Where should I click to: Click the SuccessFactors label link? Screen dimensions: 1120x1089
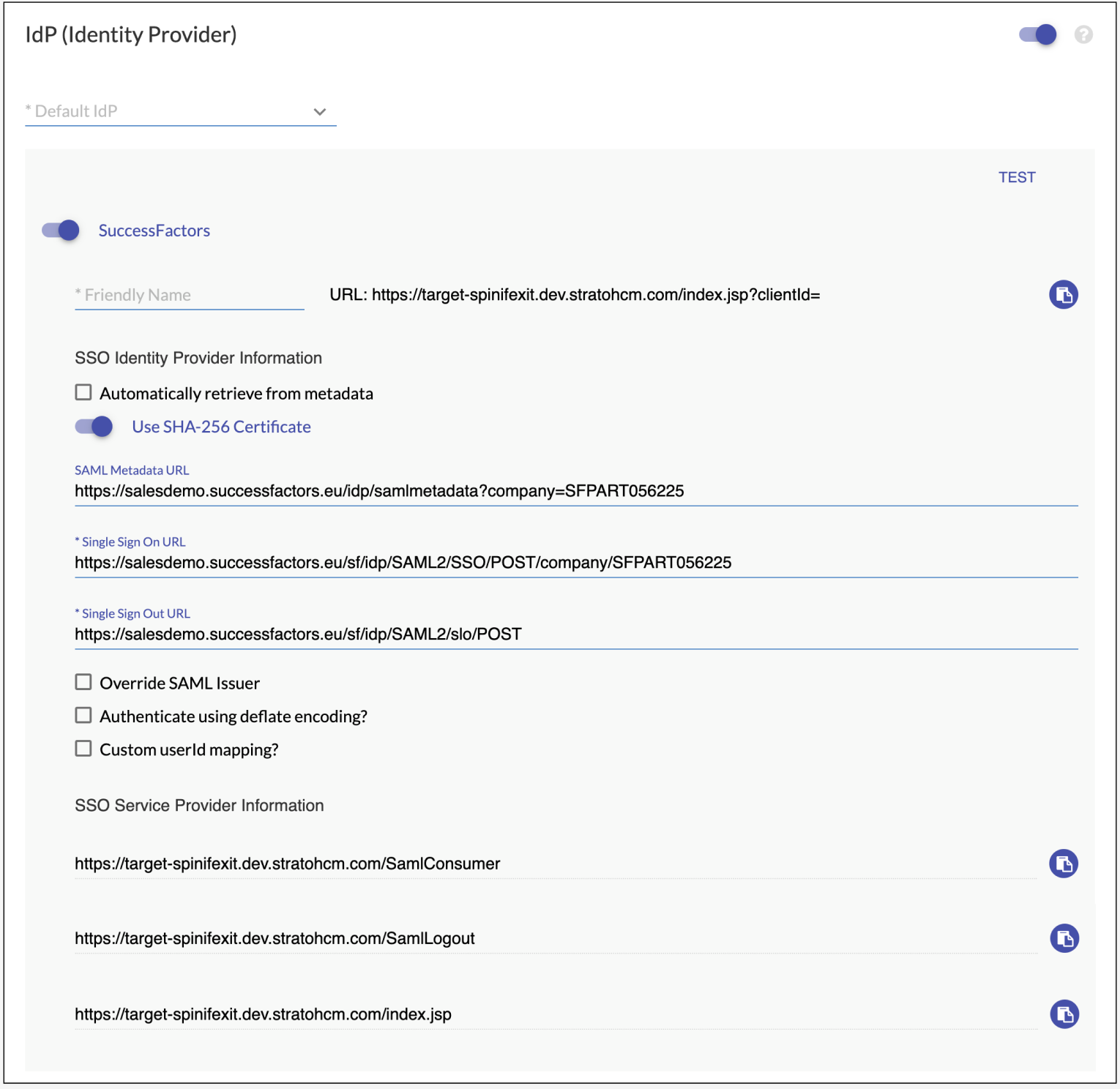tap(154, 231)
